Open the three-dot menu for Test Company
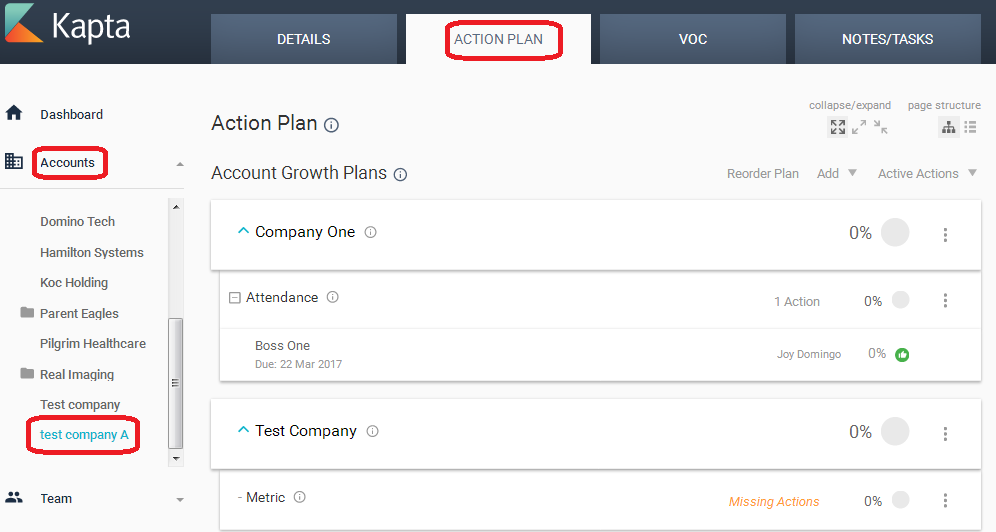Image resolution: width=996 pixels, height=532 pixels. 945,434
